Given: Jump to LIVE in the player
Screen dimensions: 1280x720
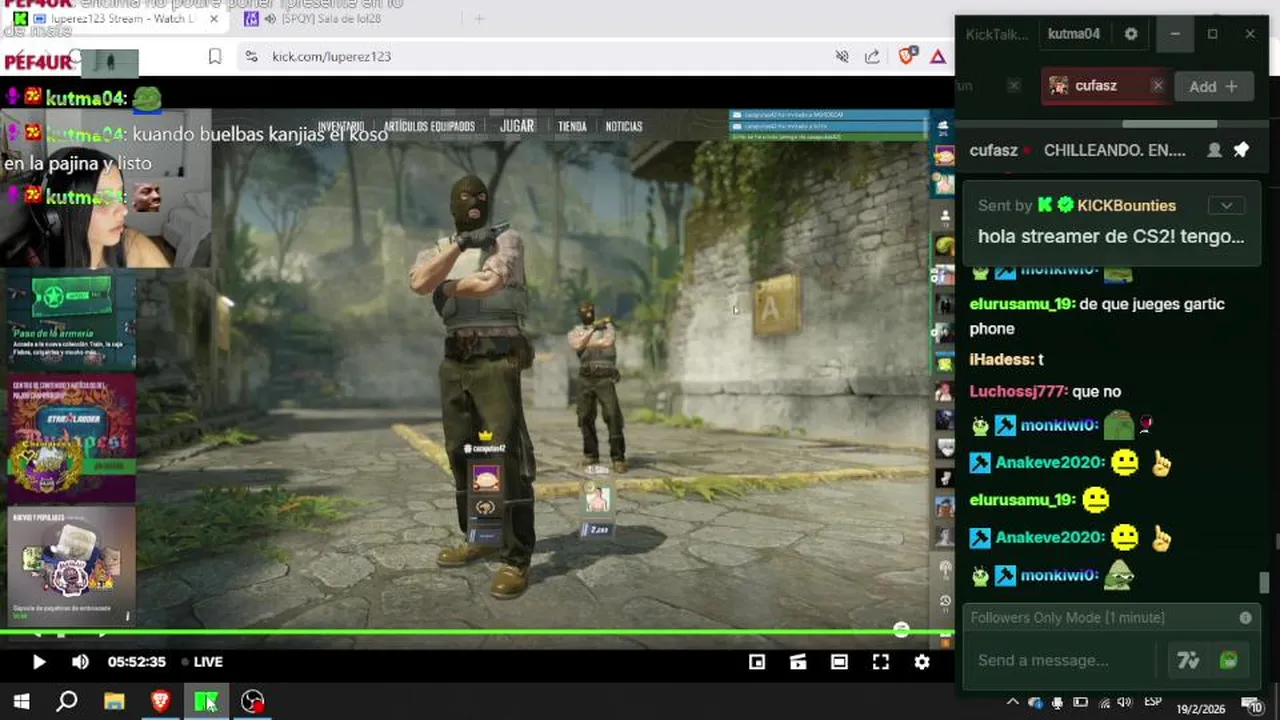Looking at the screenshot, I should (203, 662).
